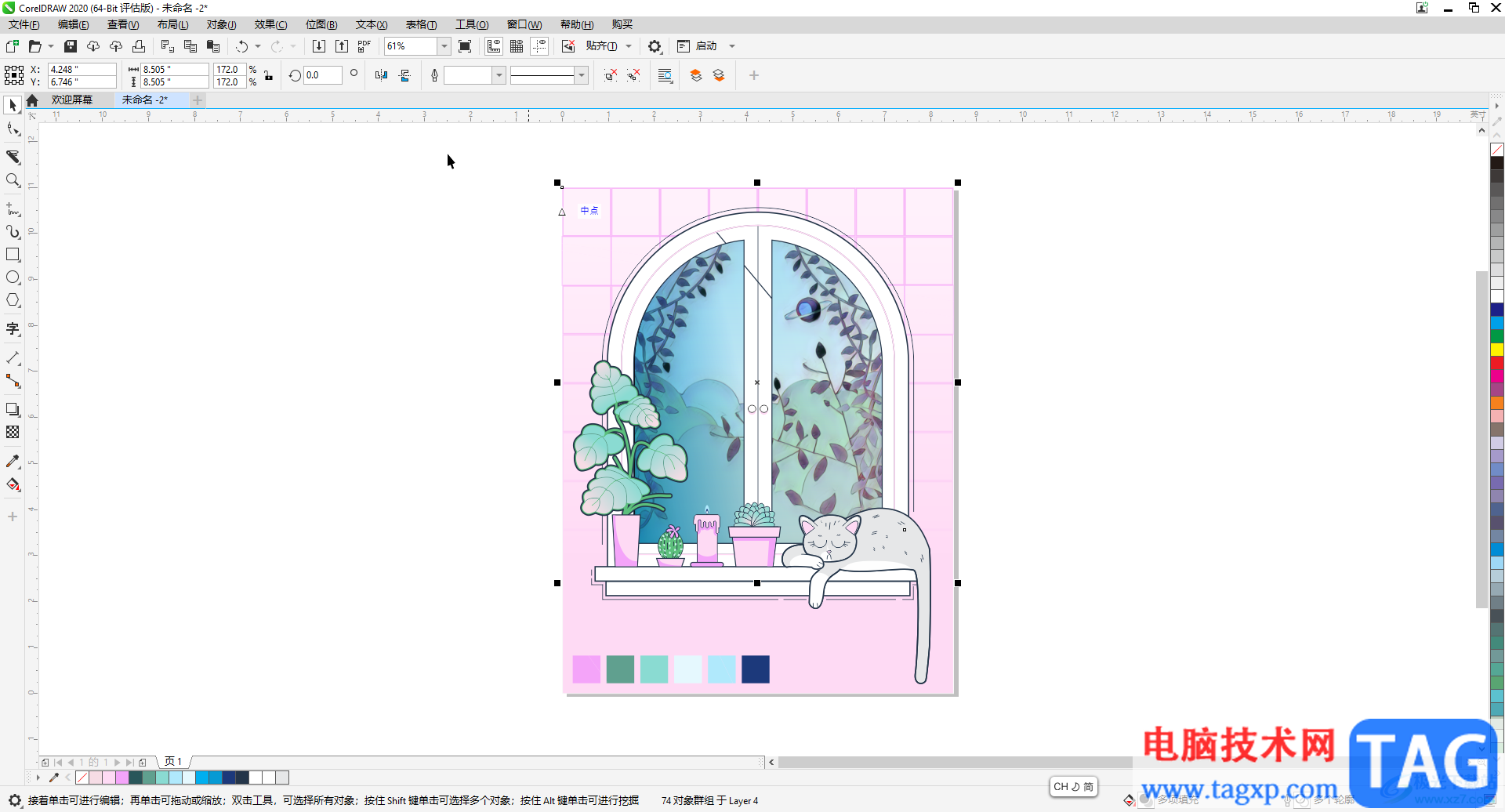Viewport: 1505px width, 812px height.
Task: Open the outline width dropdown
Action: (499, 75)
